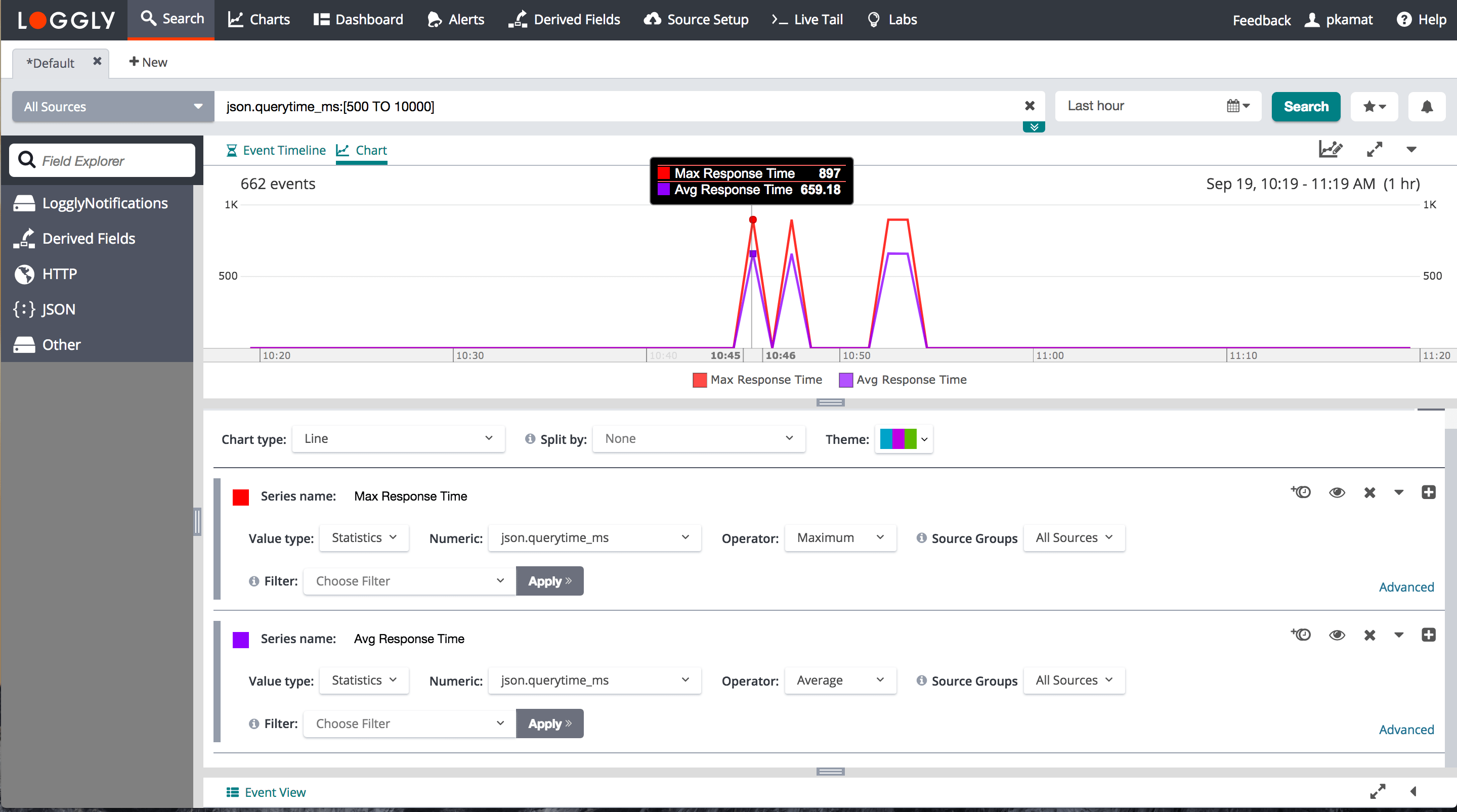
Task: Toggle visibility of Max Response Time series
Action: [1337, 492]
